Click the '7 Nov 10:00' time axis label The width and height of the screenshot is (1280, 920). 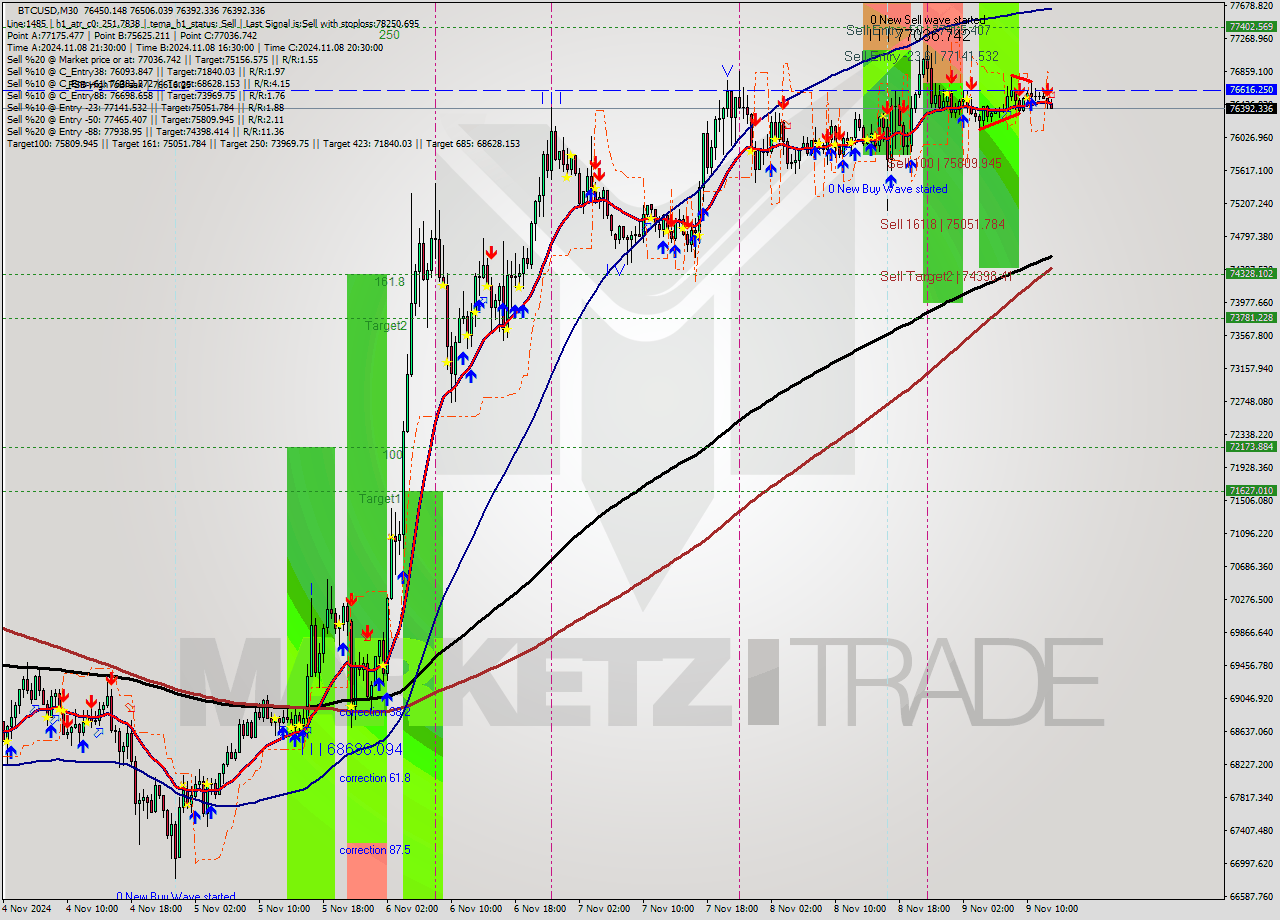669,909
